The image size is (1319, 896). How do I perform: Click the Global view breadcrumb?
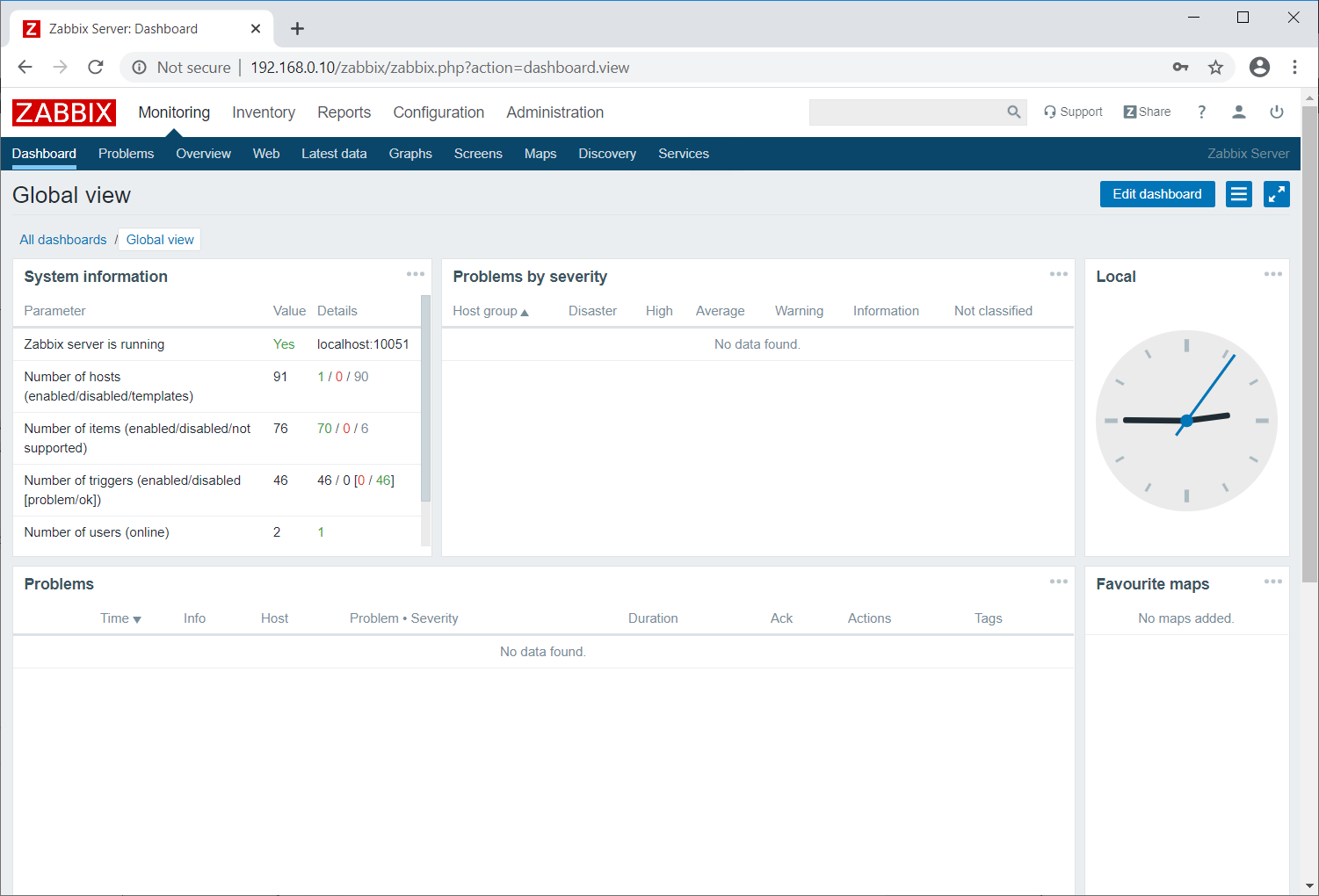point(160,240)
